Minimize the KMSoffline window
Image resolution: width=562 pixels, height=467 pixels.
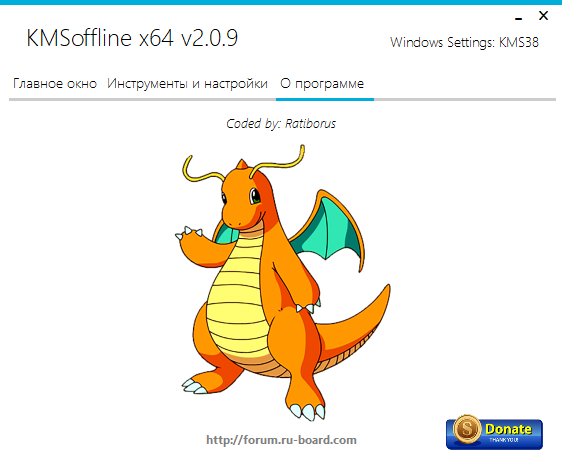point(518,18)
